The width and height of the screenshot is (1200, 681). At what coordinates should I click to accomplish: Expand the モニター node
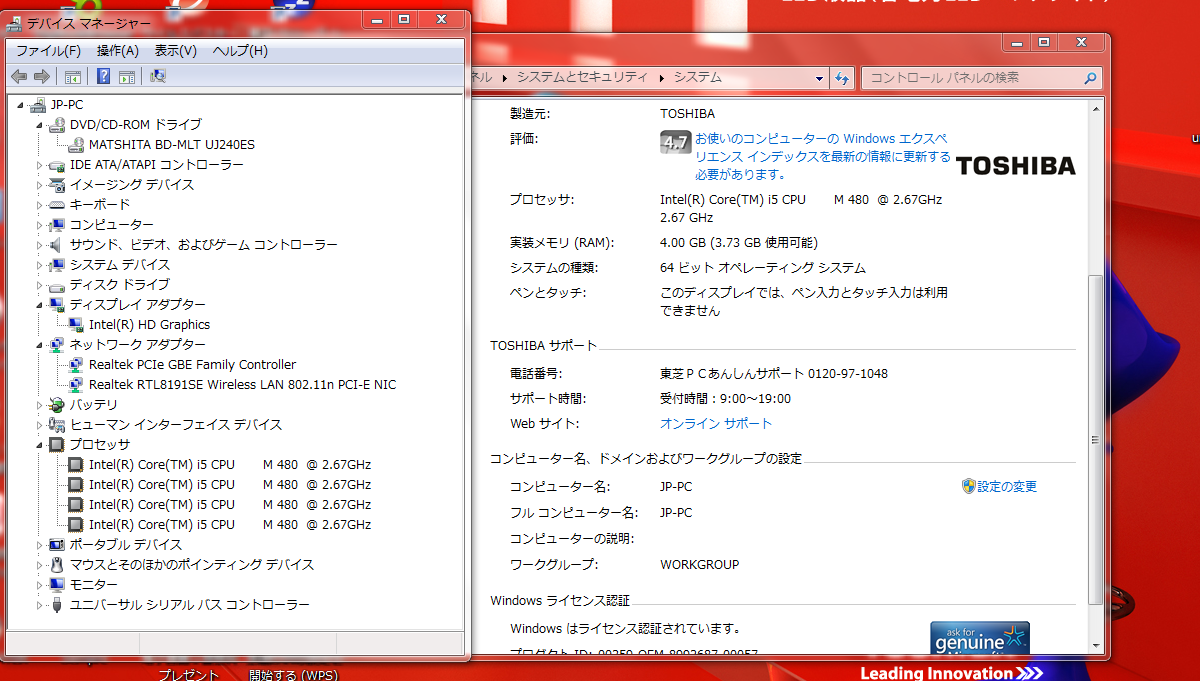[40, 584]
